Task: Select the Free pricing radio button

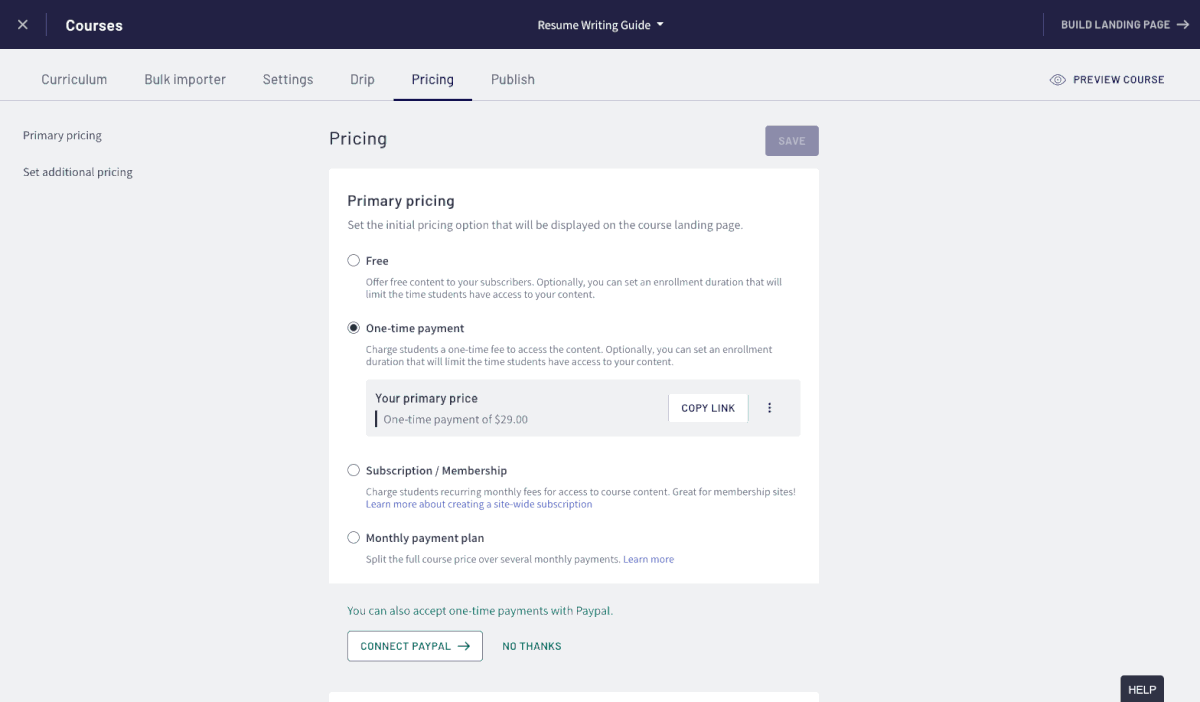Action: (x=353, y=260)
